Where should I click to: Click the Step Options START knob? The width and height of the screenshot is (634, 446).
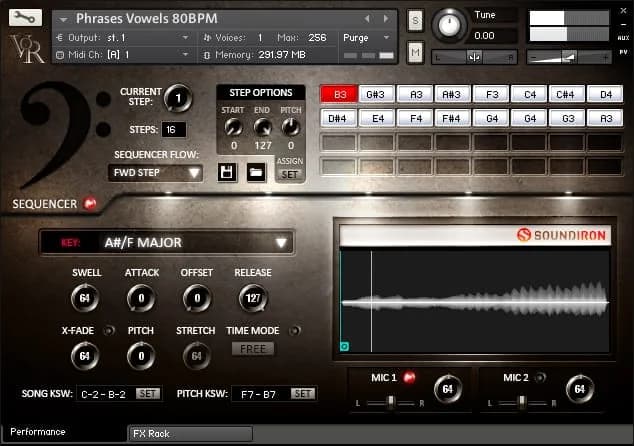(233, 127)
